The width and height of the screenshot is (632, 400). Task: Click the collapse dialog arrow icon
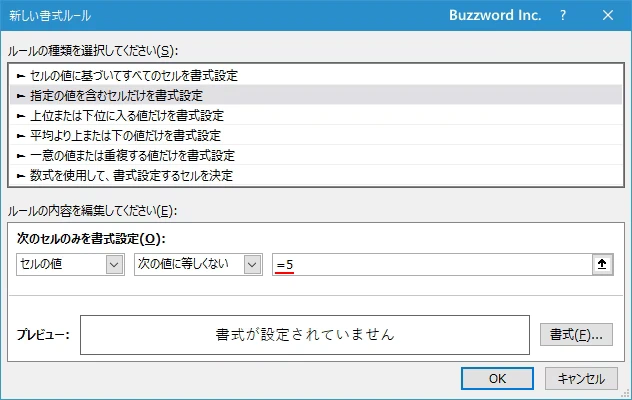(602, 264)
